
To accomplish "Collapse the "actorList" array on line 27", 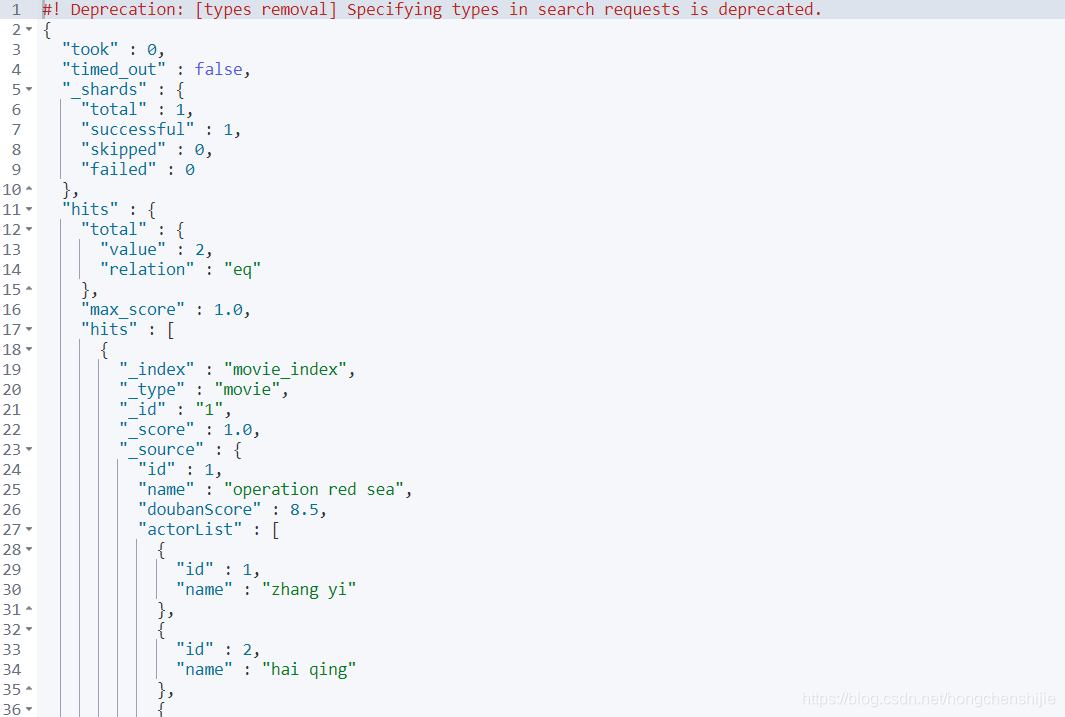I will [29, 529].
